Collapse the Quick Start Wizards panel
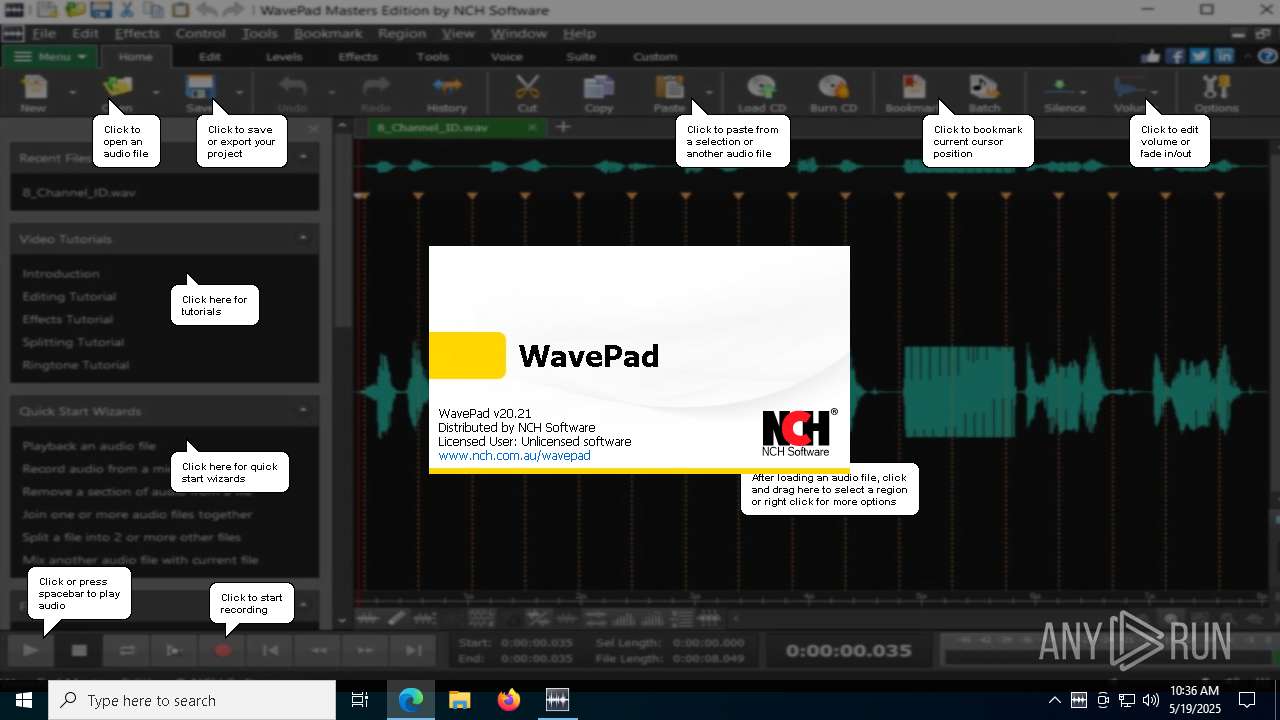Viewport: 1280px width, 720px height. pos(303,410)
